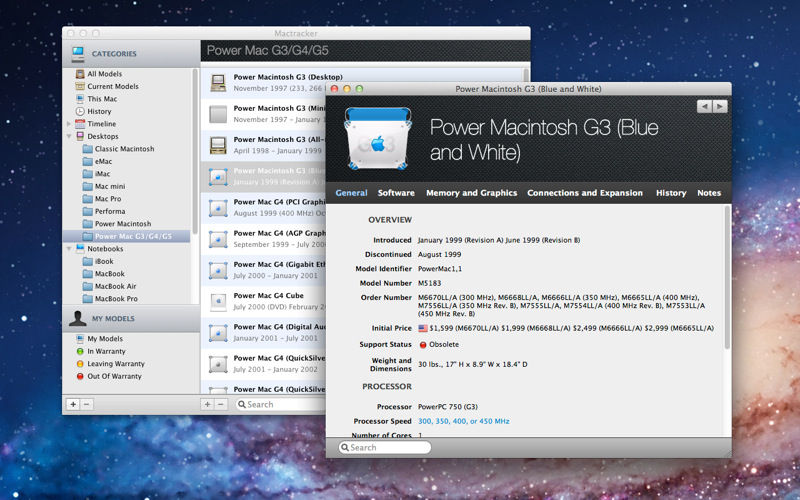
Task: Expand the Timeline disclosure triangle
Action: (69, 124)
